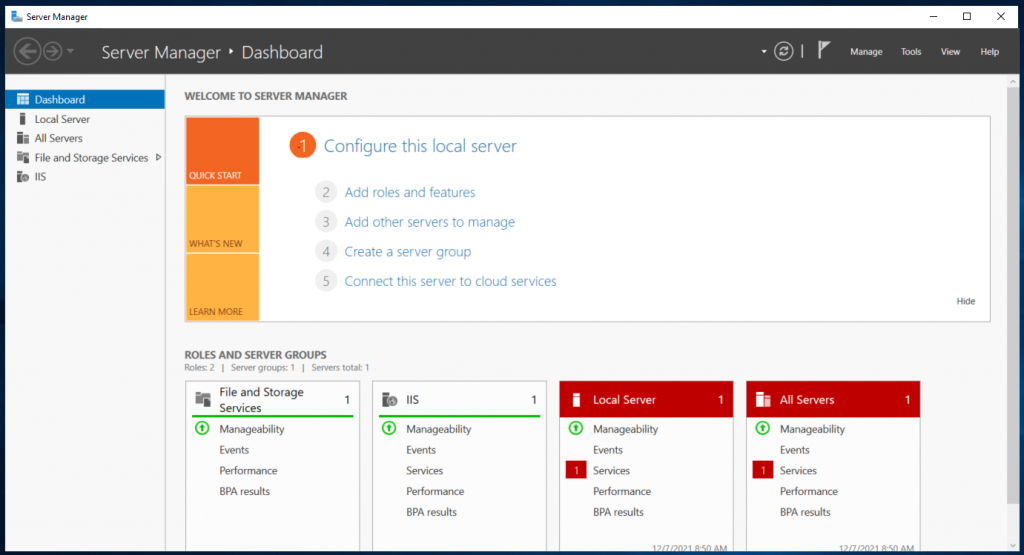Open the Manage menu
Viewport: 1024px width, 555px height.
pos(866,52)
